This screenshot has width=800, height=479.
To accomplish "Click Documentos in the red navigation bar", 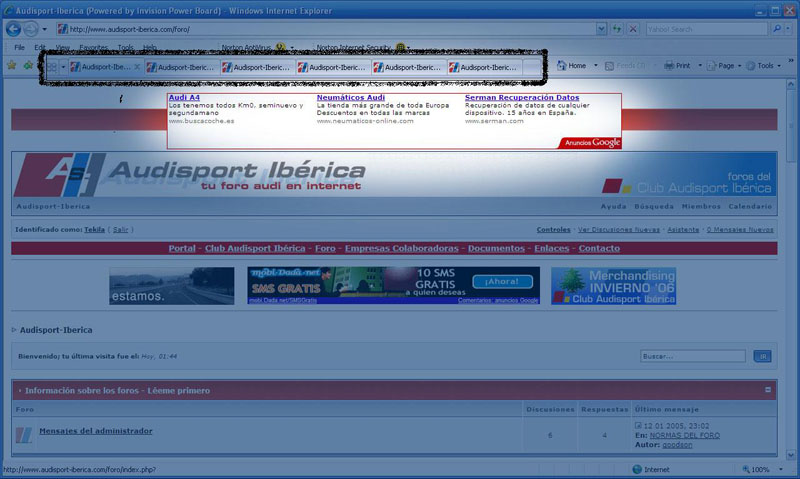I will coord(496,248).
